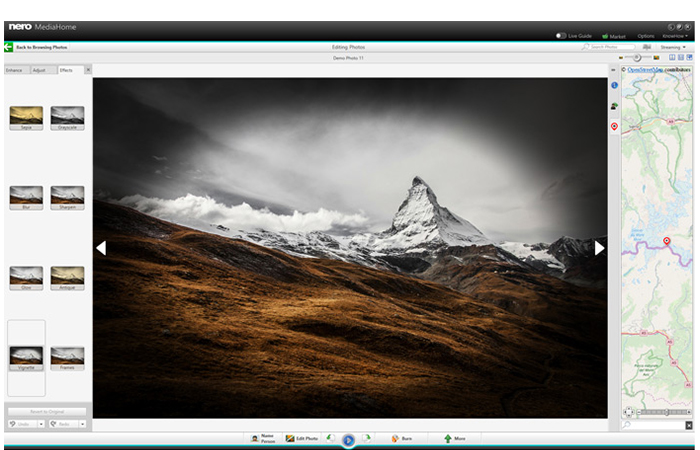This screenshot has height=450, width=700.
Task: Zoom out map with minus button
Action: coord(638,412)
